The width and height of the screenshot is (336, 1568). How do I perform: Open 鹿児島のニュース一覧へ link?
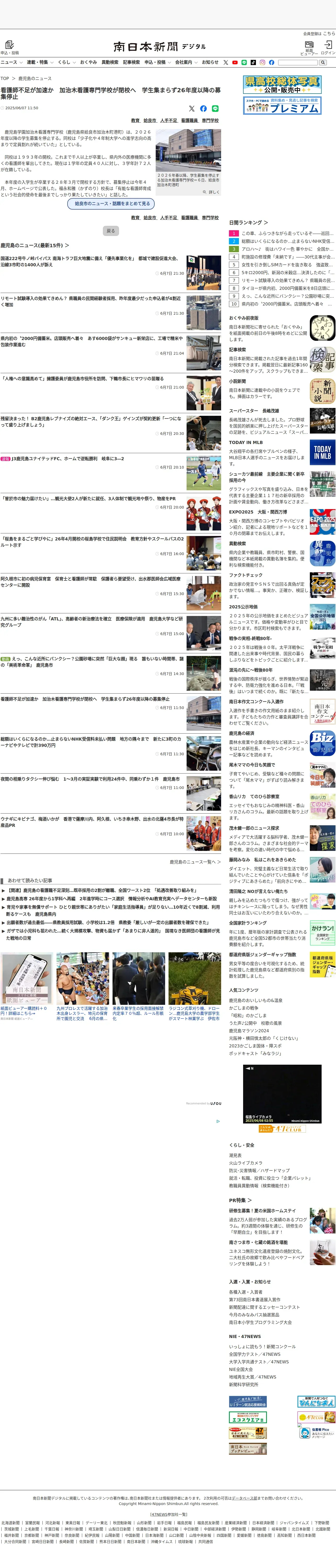[195, 862]
